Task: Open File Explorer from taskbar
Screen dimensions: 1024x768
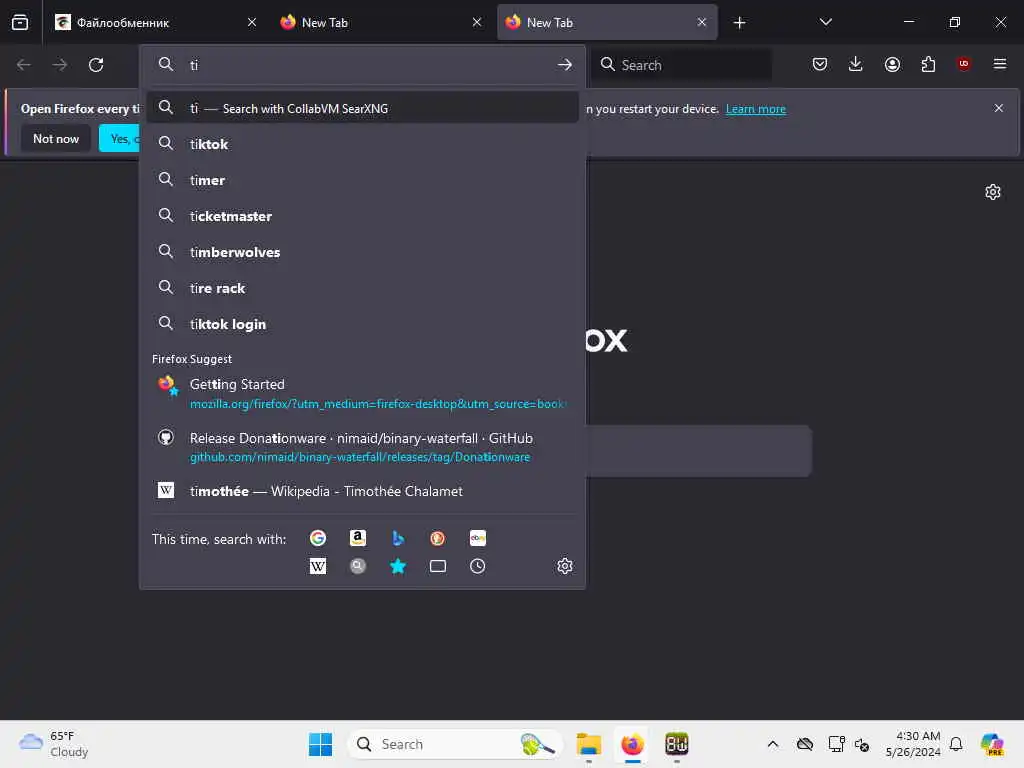Action: click(x=588, y=744)
